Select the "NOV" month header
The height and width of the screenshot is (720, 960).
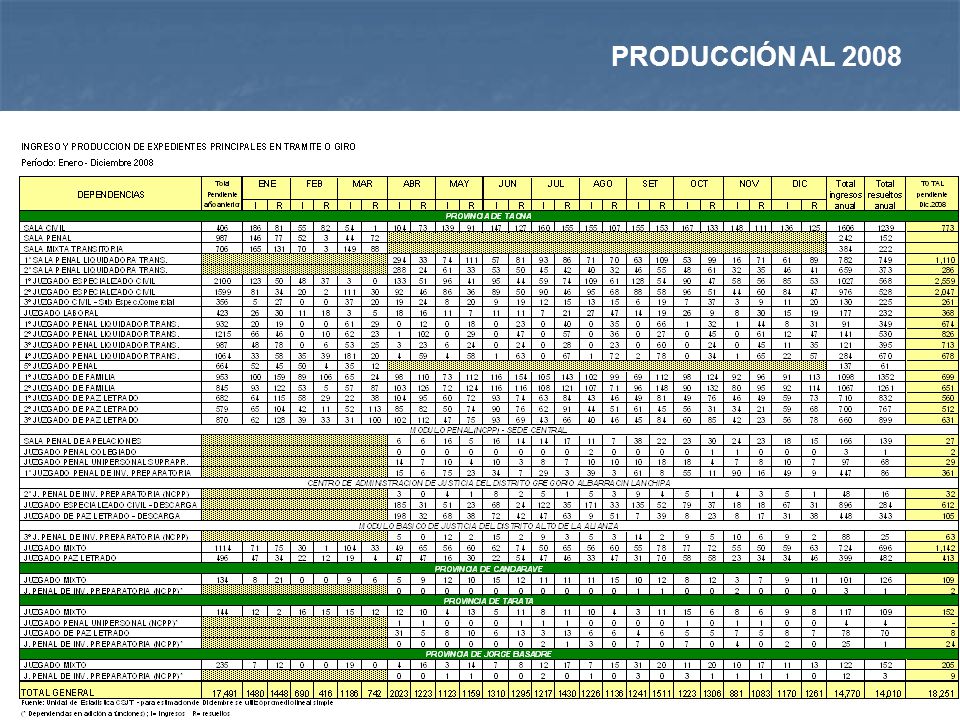[748, 184]
